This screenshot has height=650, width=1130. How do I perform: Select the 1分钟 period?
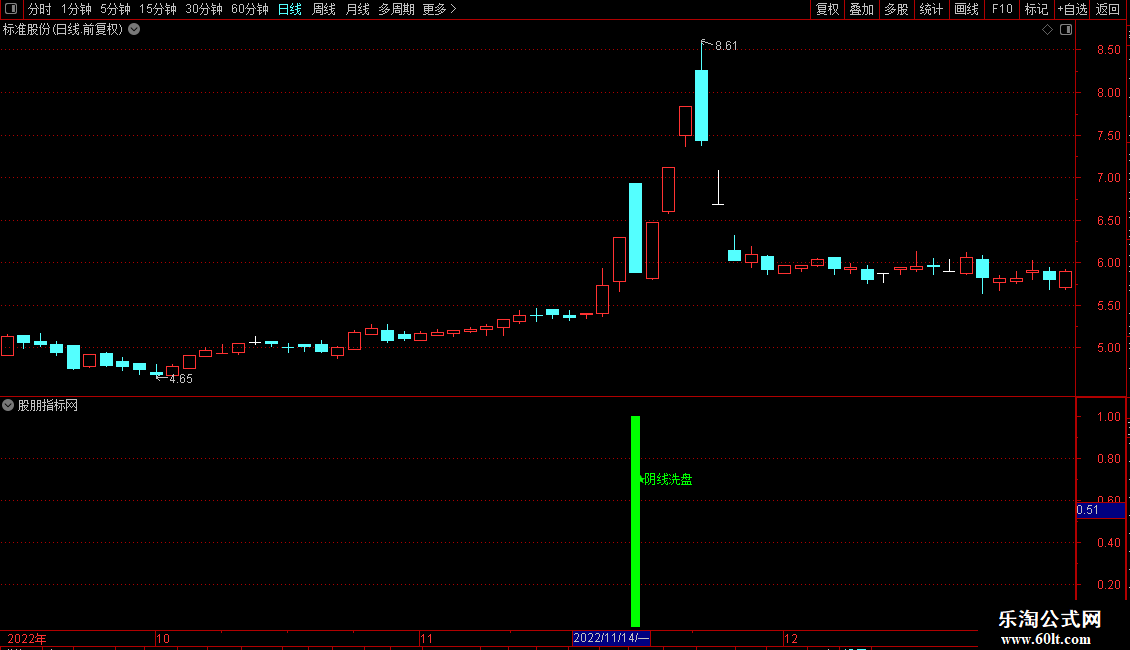(x=76, y=9)
